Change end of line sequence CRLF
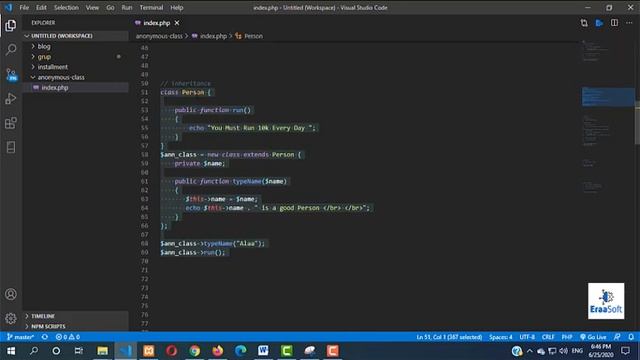Viewport: 640px width, 360px height. coord(548,337)
